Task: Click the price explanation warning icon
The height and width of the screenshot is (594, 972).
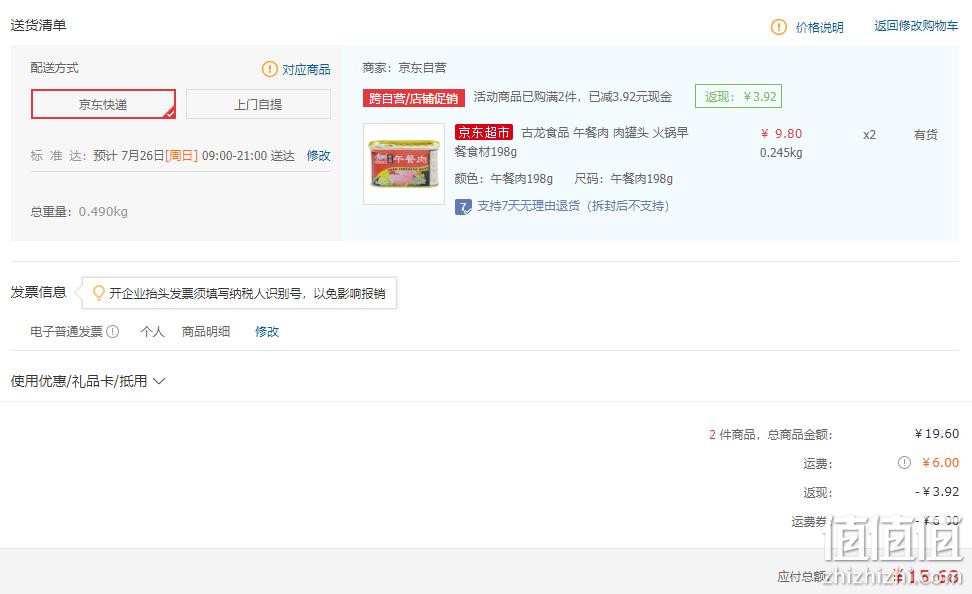Action: (x=779, y=27)
